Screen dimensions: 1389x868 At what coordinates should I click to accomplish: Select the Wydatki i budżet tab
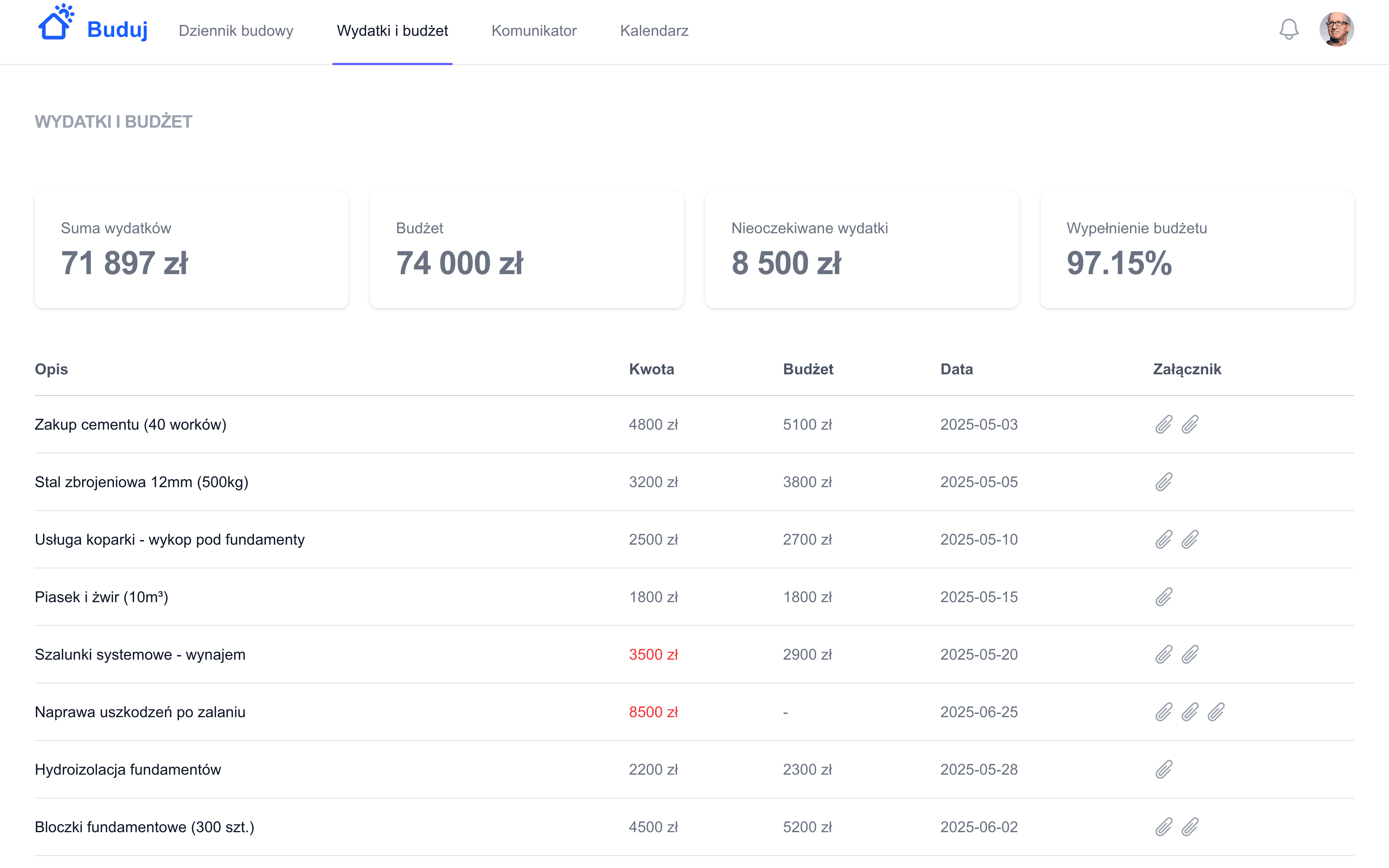[x=392, y=30]
